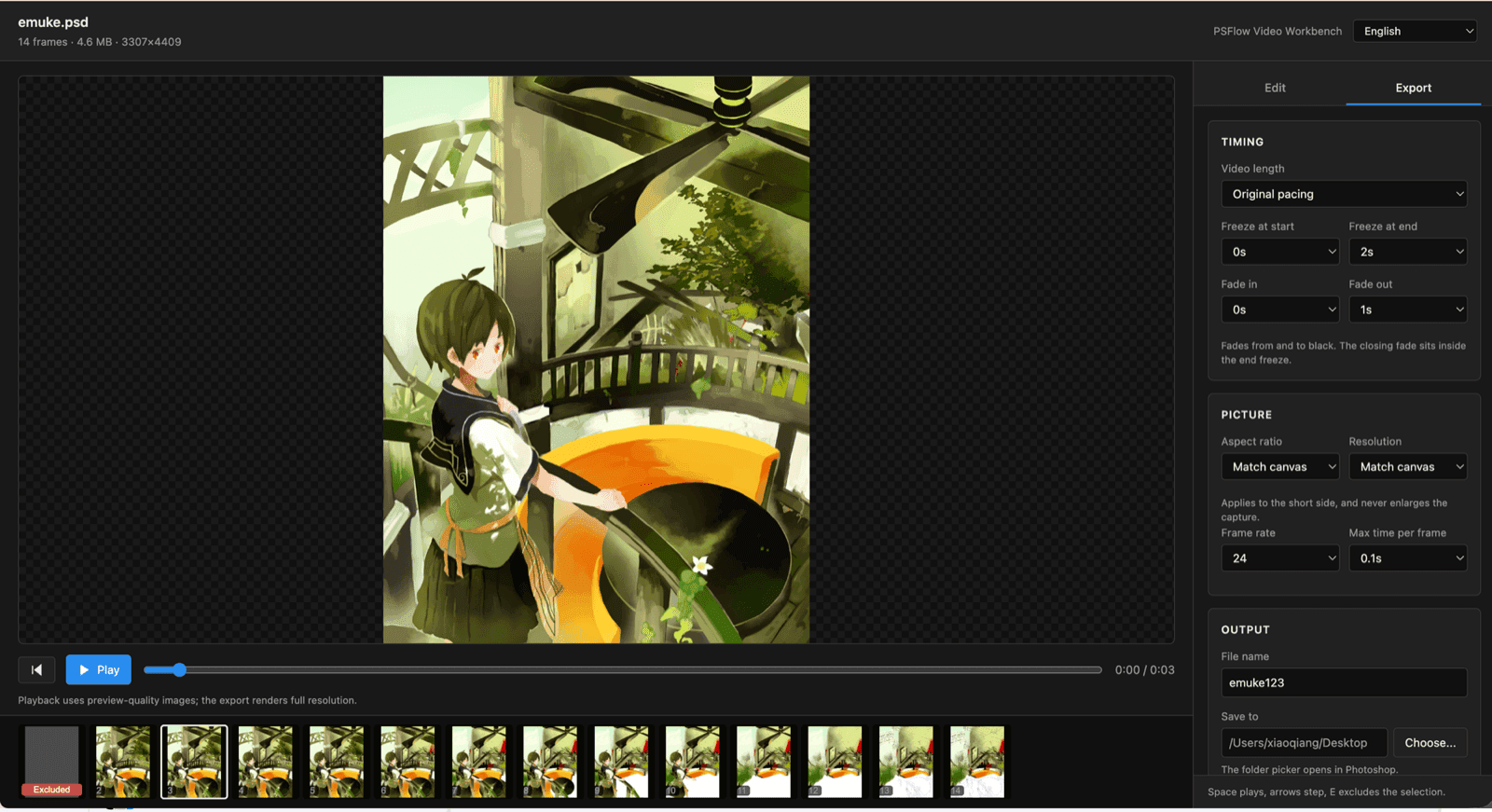
Task: Open the Freeze at start dropdown
Action: click(x=1280, y=252)
